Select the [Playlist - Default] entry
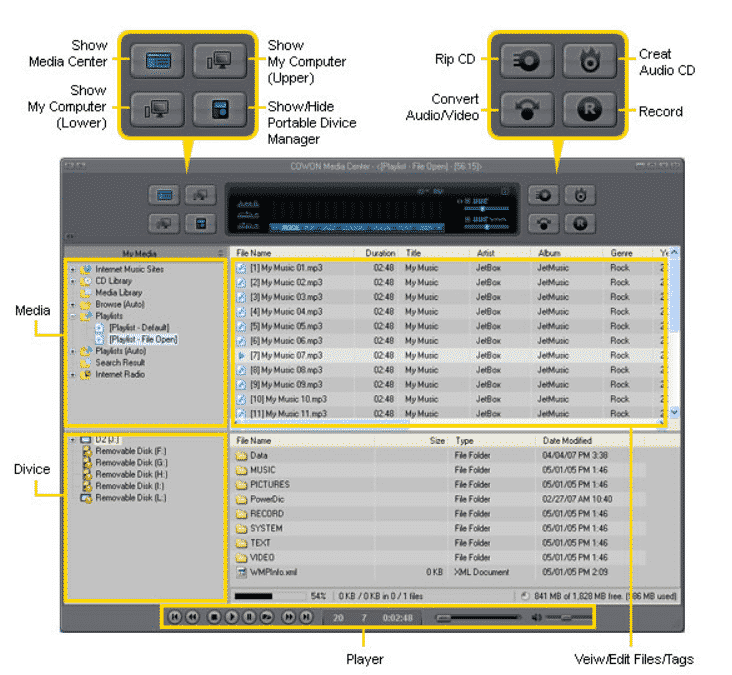This screenshot has width=732, height=675. [x=136, y=328]
